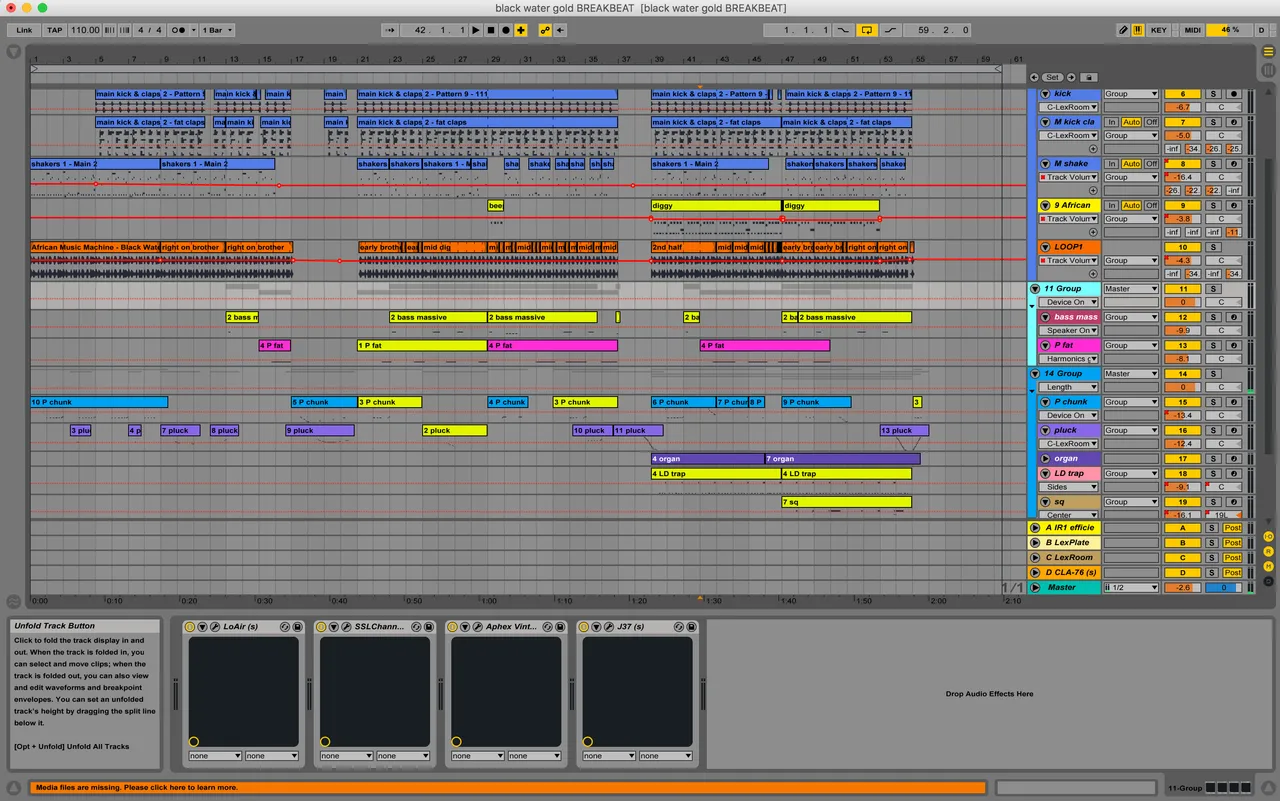1280x801 pixels.
Task: Click the Set locator button
Action: point(1053,77)
